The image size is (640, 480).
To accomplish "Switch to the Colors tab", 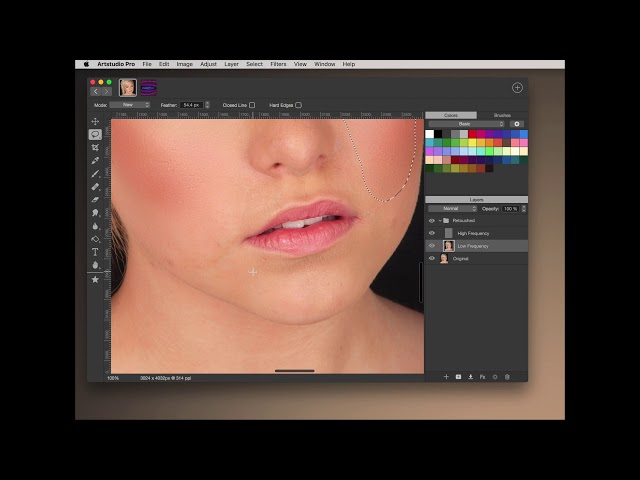I will (451, 115).
